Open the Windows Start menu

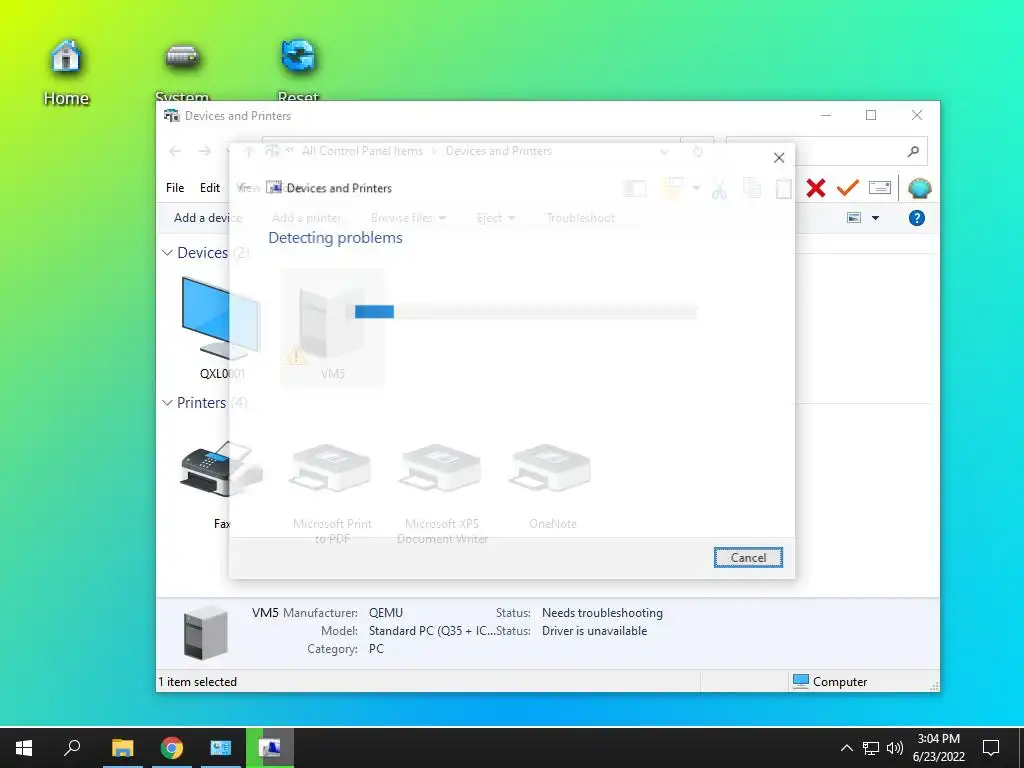[x=24, y=748]
